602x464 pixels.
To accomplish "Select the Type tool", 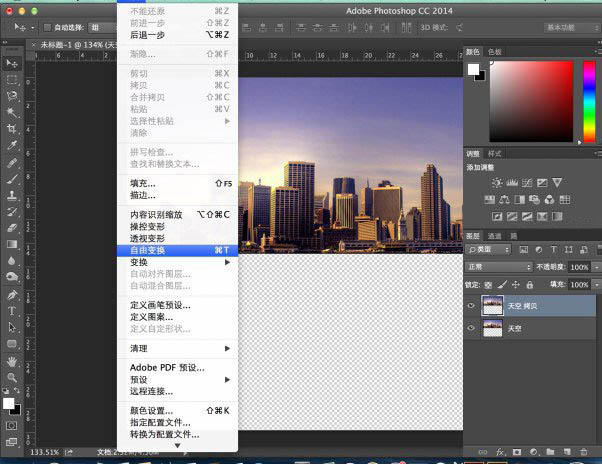I will coord(12,311).
